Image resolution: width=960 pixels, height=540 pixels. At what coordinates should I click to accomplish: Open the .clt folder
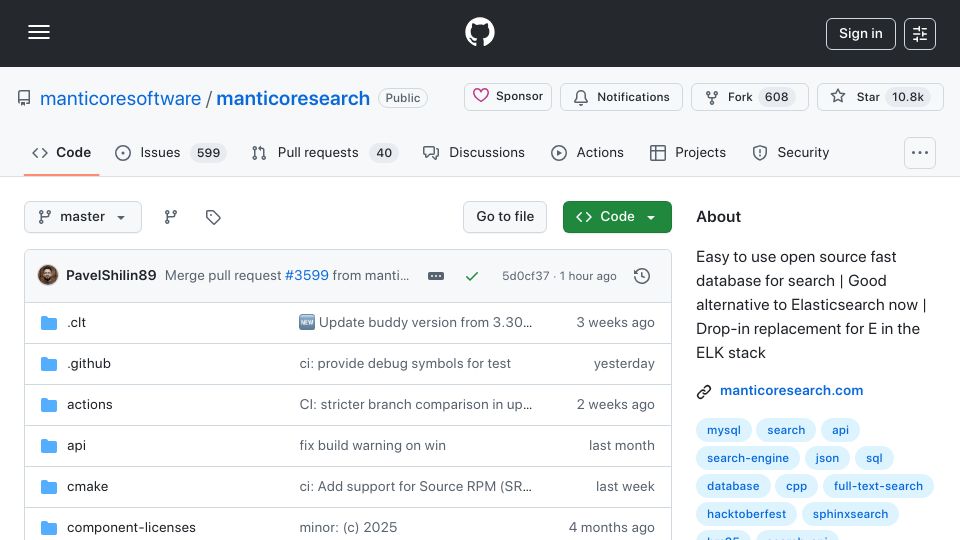tap(77, 323)
